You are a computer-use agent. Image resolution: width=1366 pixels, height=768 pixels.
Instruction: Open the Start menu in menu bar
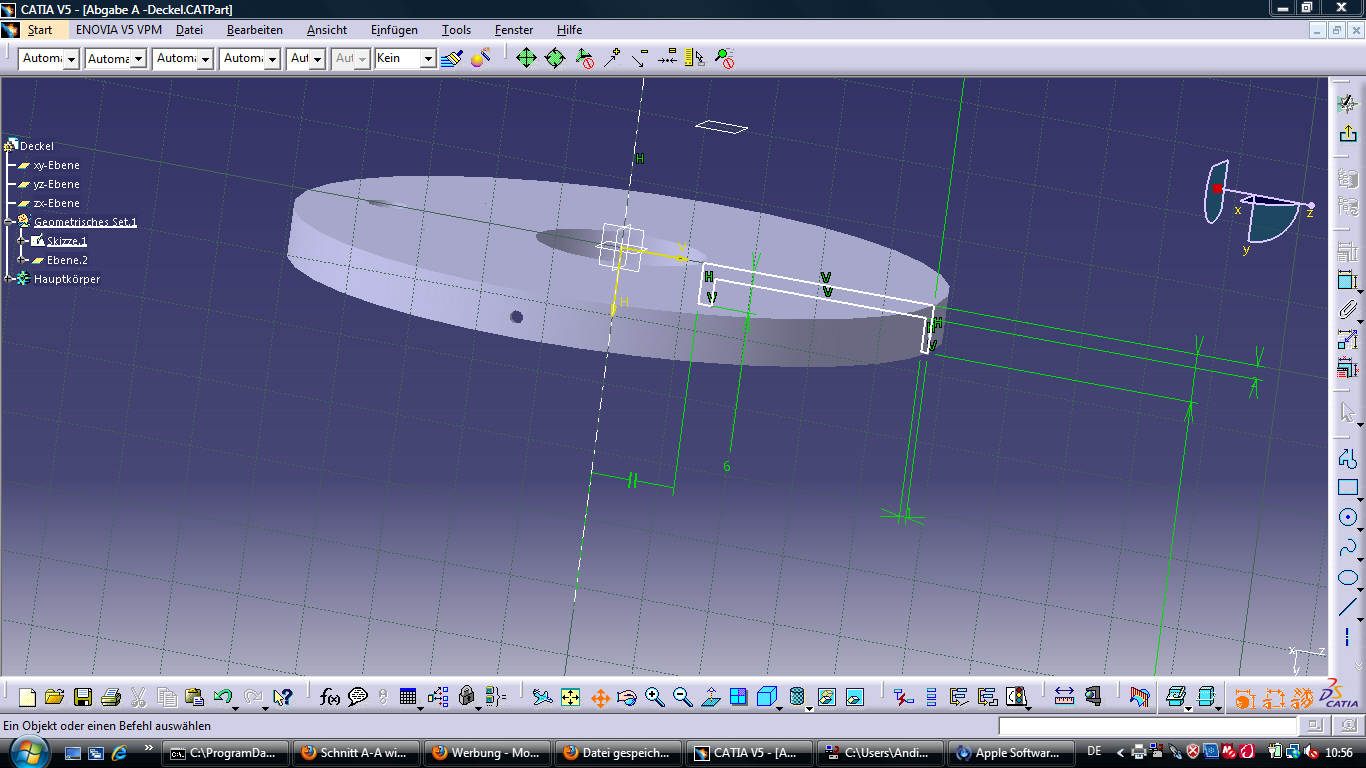40,30
